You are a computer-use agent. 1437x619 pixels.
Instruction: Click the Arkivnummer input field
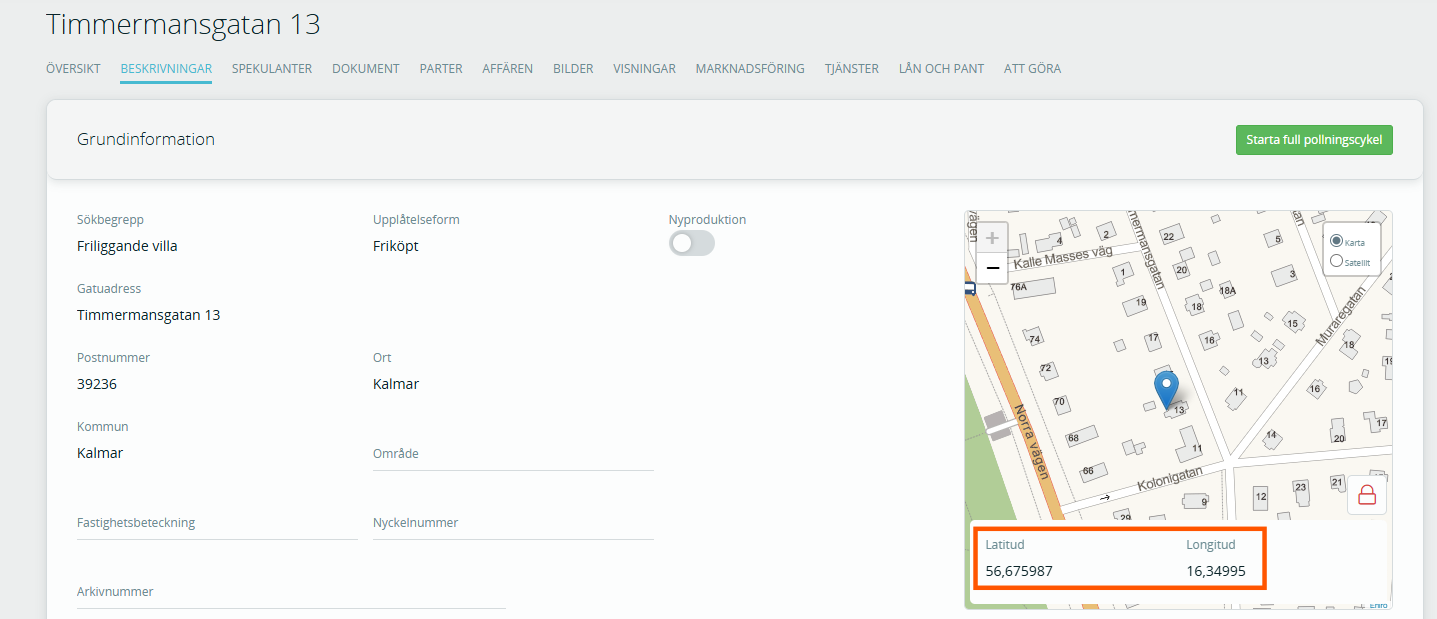291,592
